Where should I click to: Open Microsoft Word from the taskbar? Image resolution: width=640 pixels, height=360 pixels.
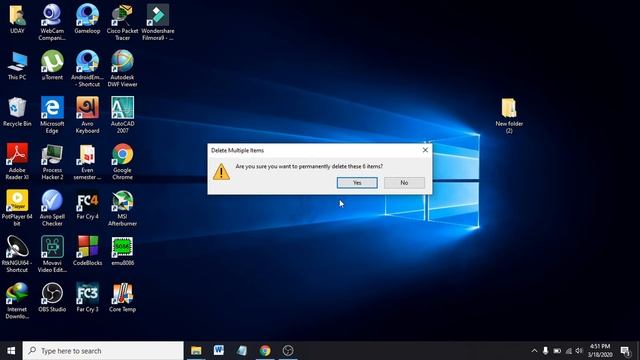(219, 351)
